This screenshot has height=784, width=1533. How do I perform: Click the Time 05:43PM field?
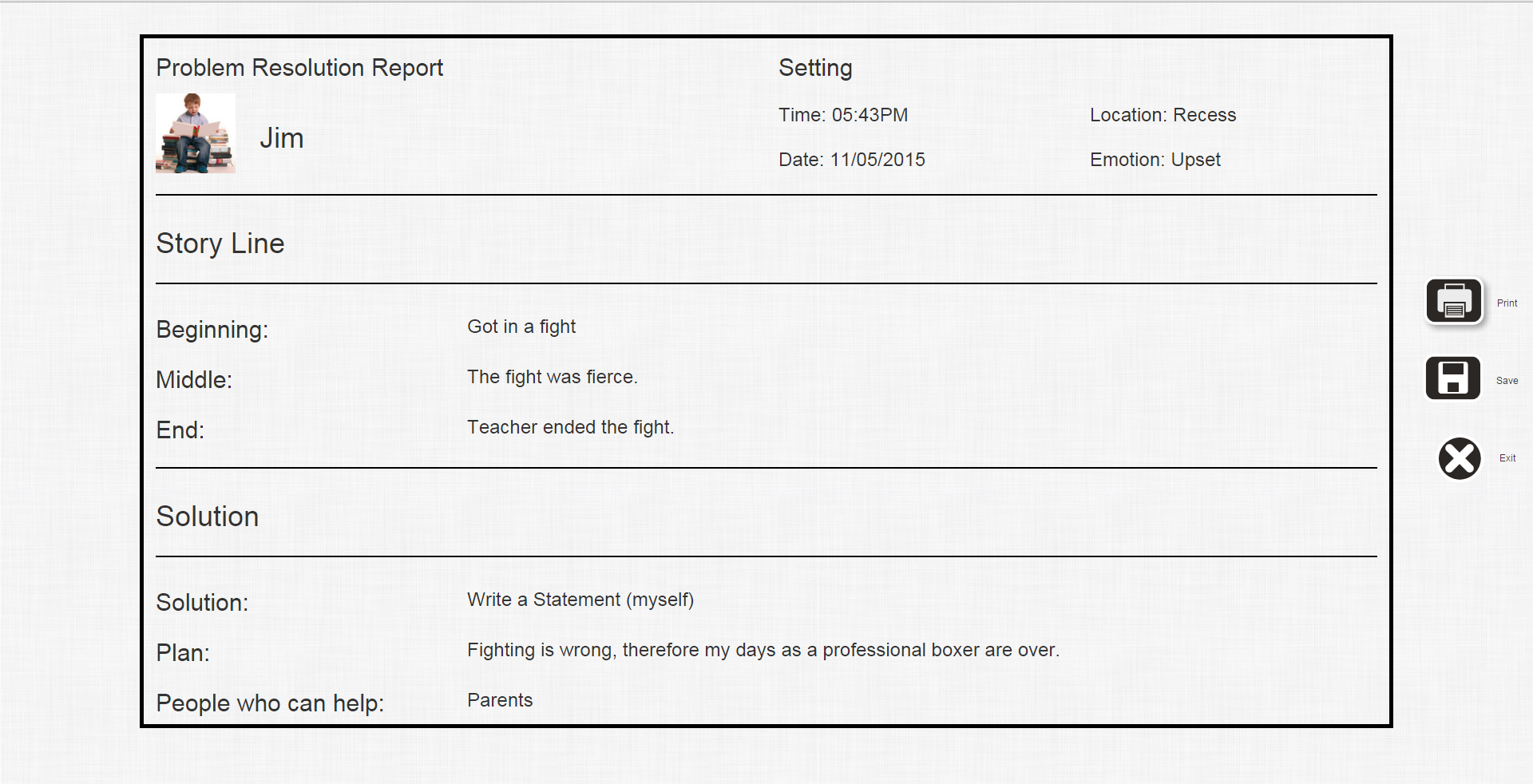[x=843, y=115]
